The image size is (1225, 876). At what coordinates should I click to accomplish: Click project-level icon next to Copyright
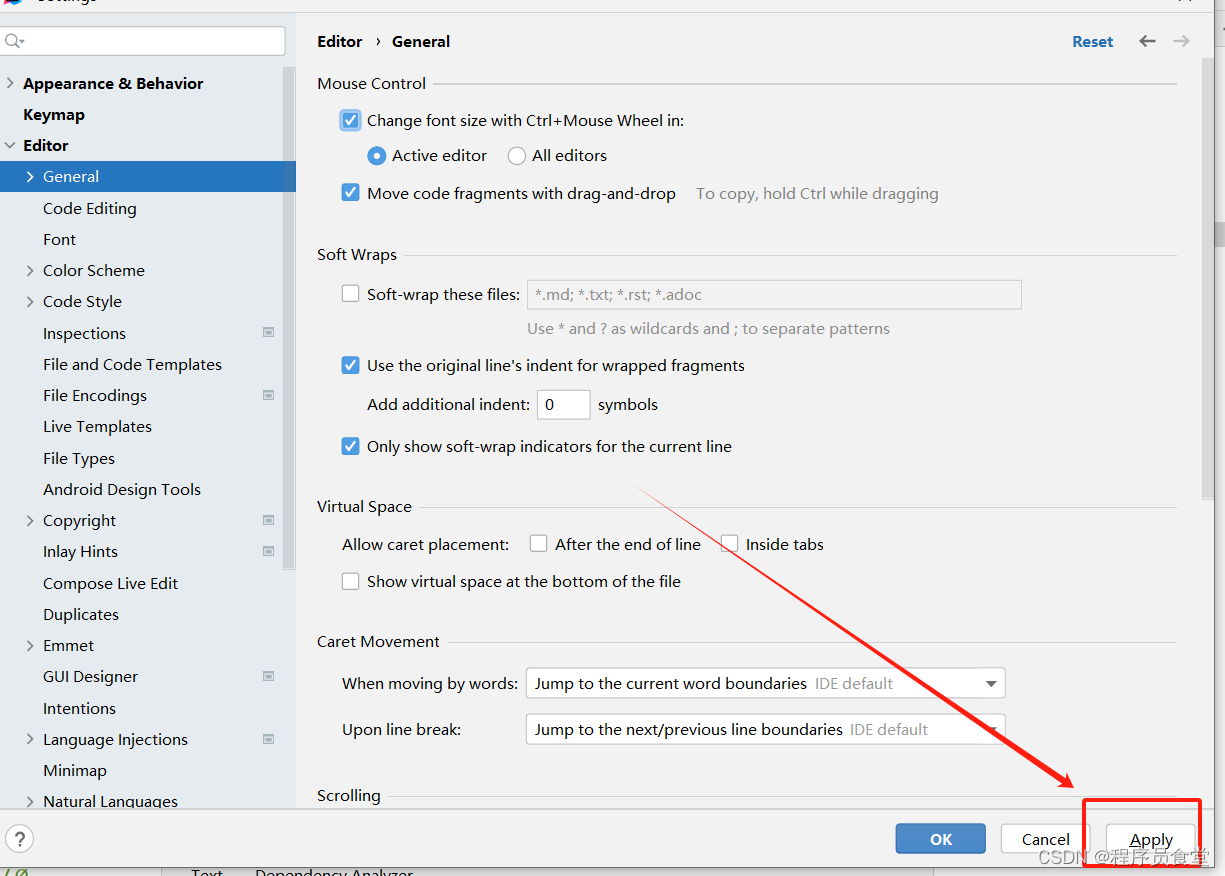[268, 520]
